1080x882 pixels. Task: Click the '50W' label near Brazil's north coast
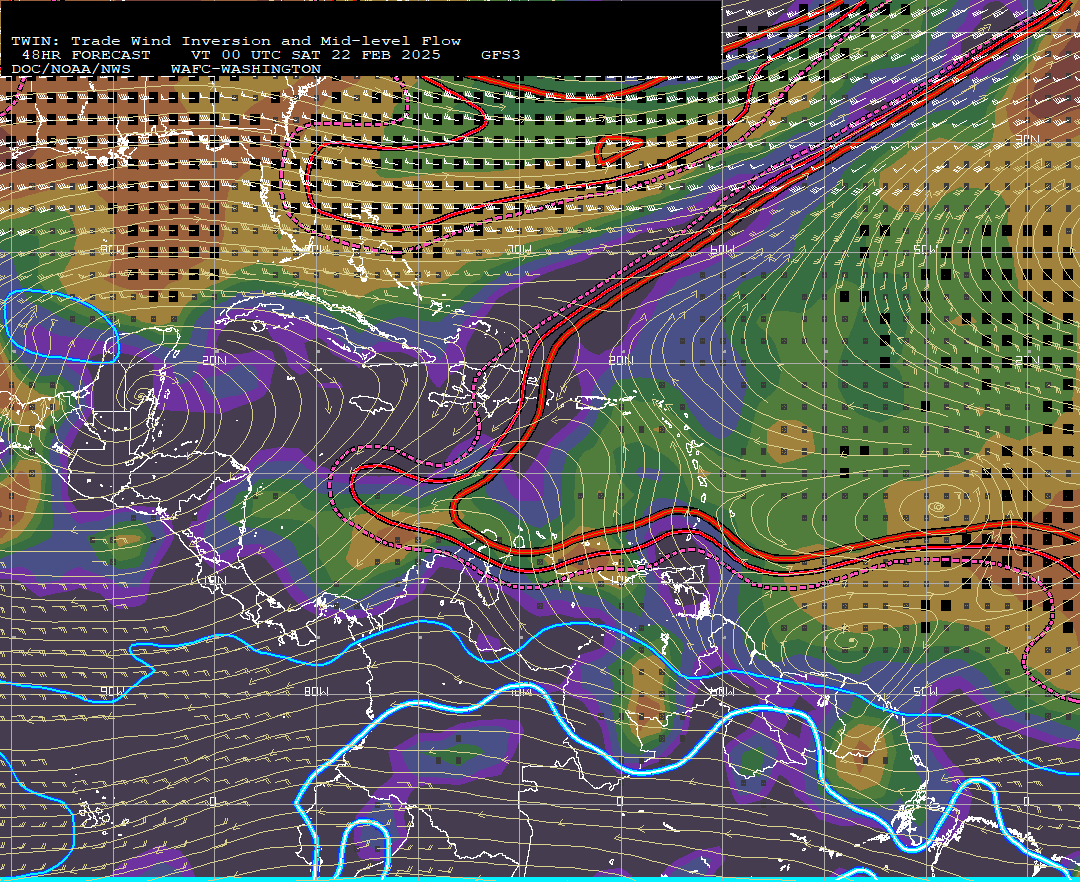(x=925, y=691)
